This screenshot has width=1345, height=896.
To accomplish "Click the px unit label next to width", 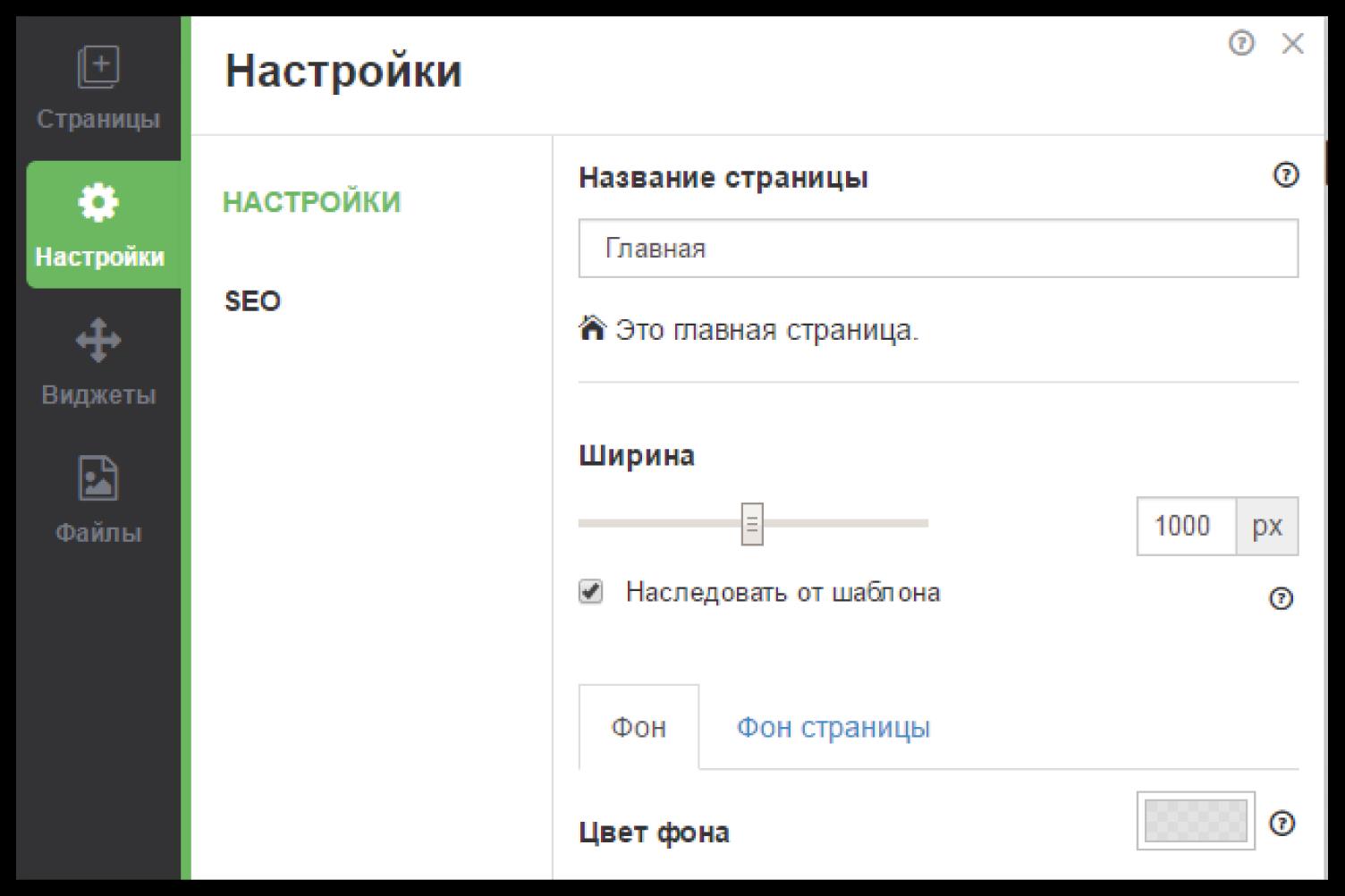I will (x=1267, y=526).
